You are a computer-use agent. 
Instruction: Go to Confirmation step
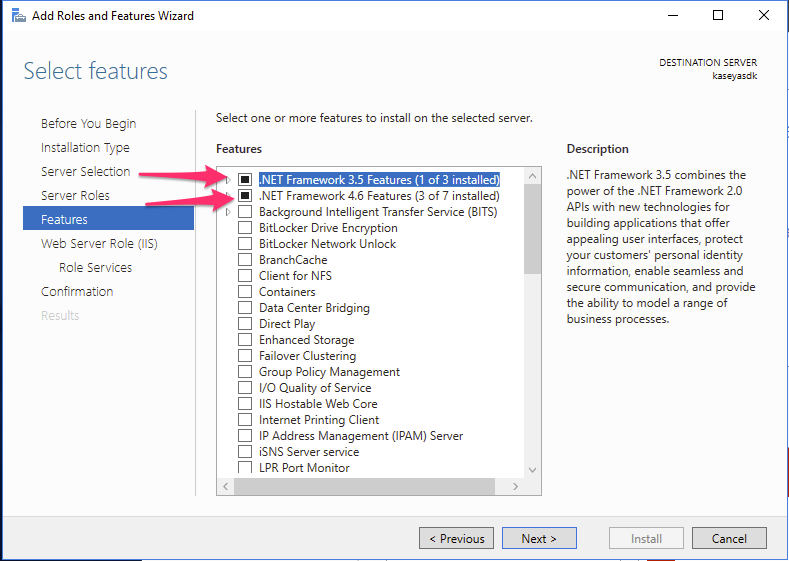pyautogui.click(x=77, y=292)
